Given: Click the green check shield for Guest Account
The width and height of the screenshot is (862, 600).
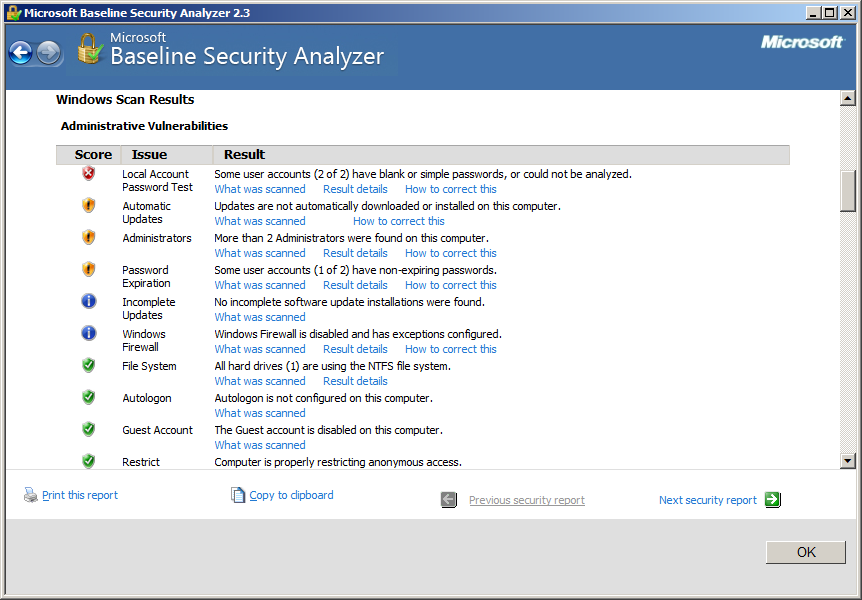Looking at the screenshot, I should point(89,429).
